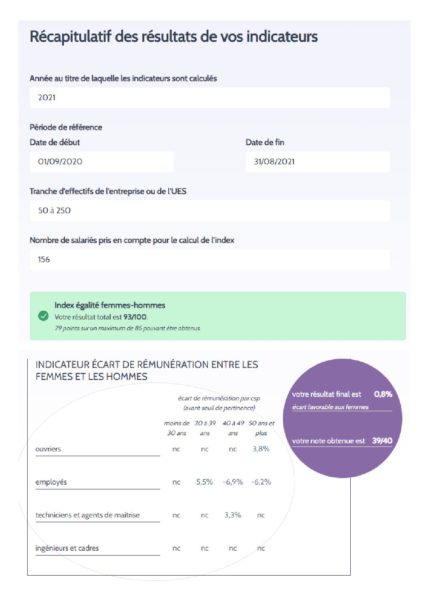The image size is (424, 600).
Task: Open the Tranche d'effectifs field 50 à 250
Action: click(x=210, y=210)
